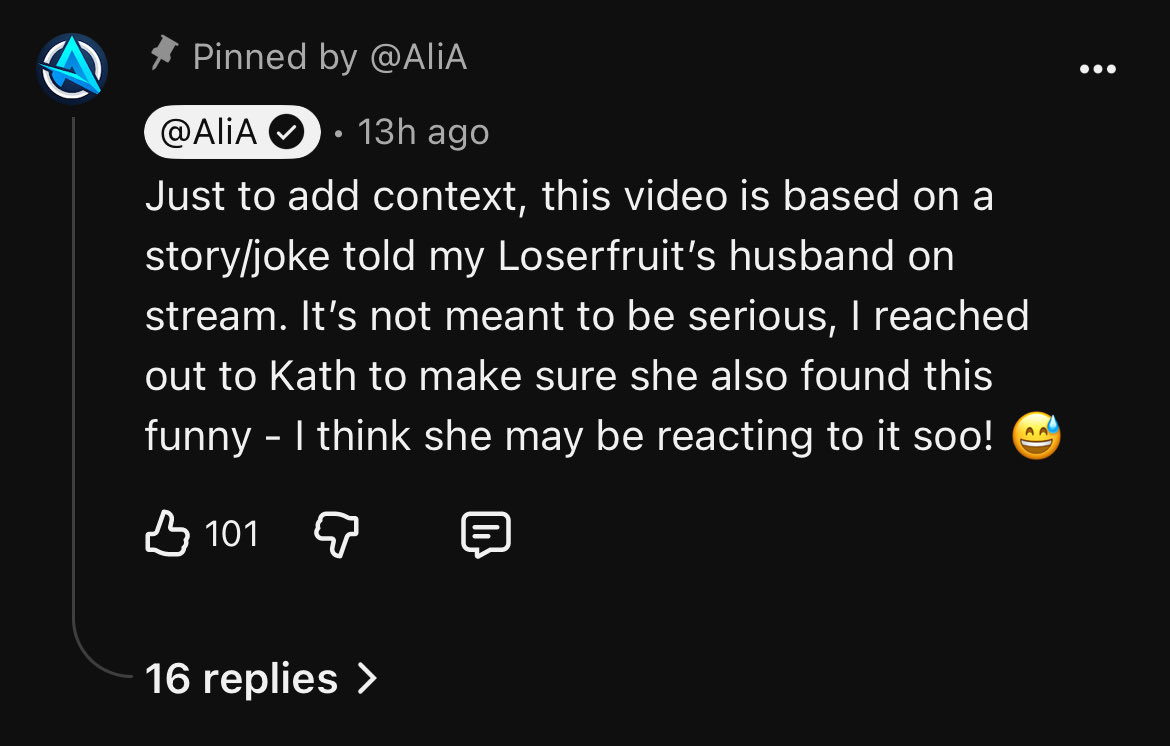This screenshot has width=1170, height=746.
Task: Click the verified checkmark badge
Action: [287, 133]
